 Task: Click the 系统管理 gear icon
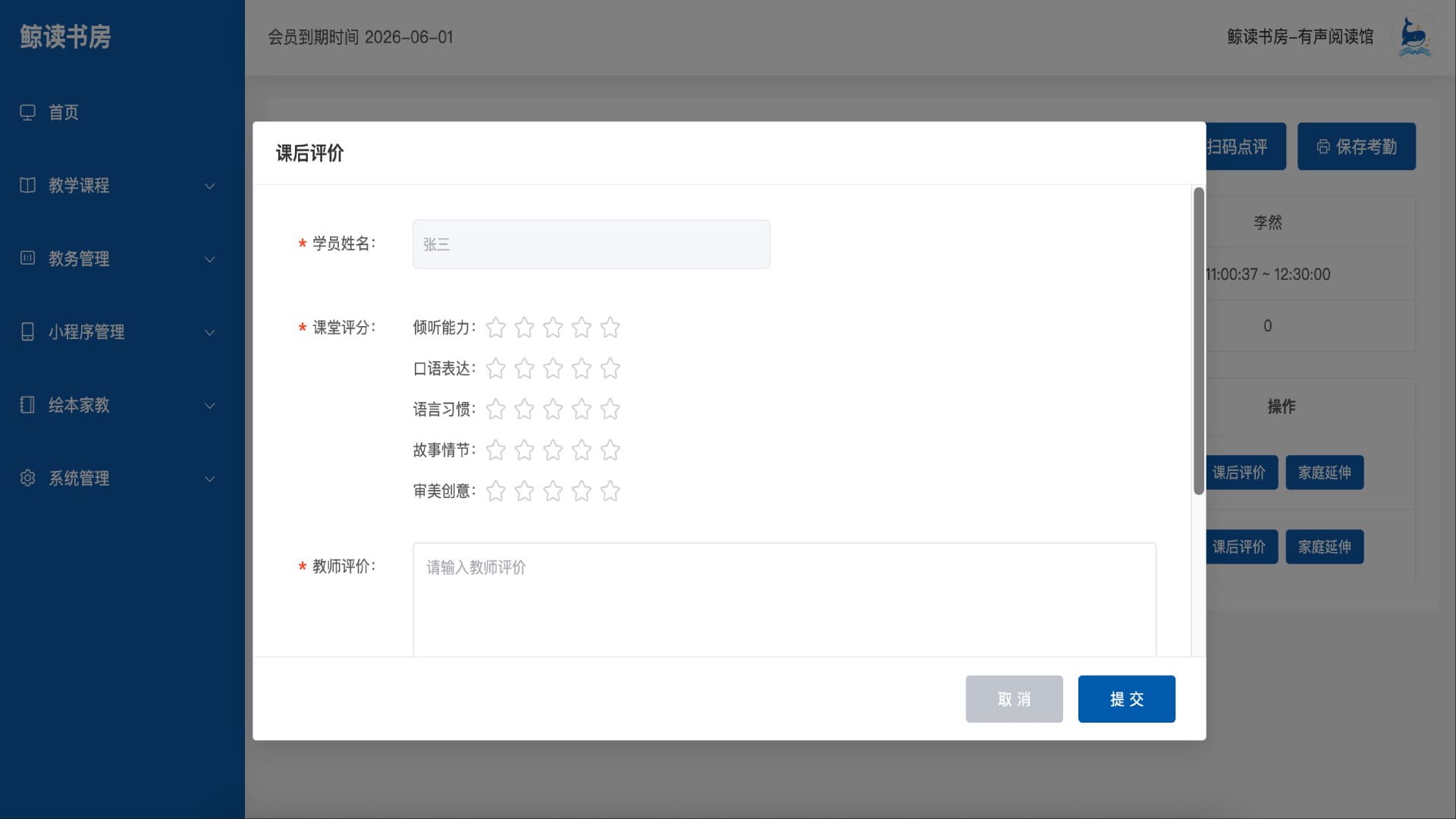28,478
